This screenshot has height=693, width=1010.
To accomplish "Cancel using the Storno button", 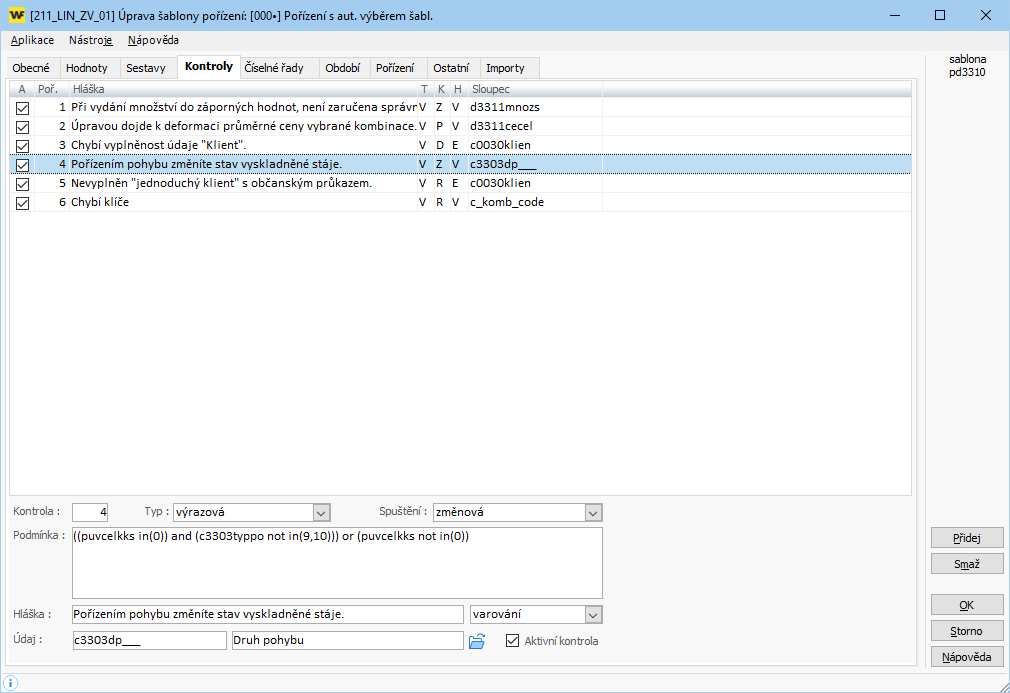I will pyautogui.click(x=966, y=631).
